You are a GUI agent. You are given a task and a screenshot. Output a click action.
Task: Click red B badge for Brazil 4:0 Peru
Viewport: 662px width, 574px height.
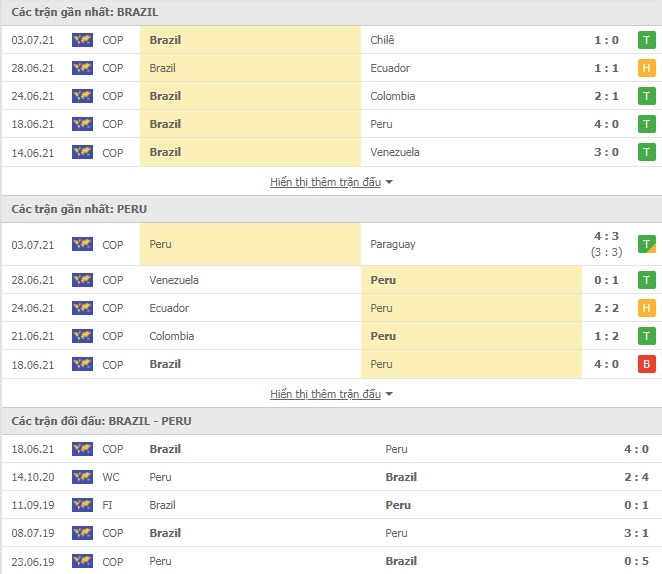646,364
